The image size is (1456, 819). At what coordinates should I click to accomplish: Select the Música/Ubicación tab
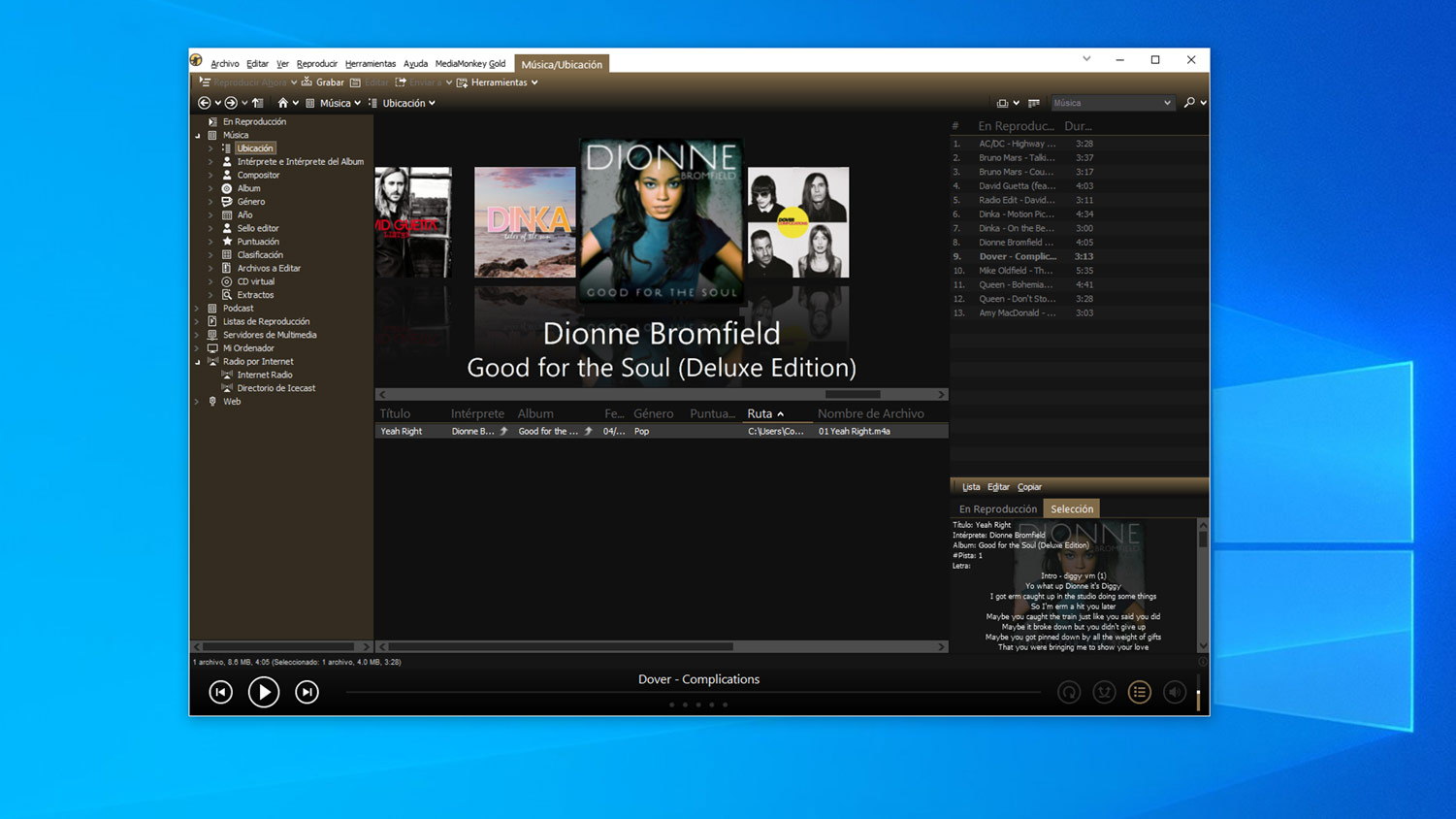[x=562, y=64]
